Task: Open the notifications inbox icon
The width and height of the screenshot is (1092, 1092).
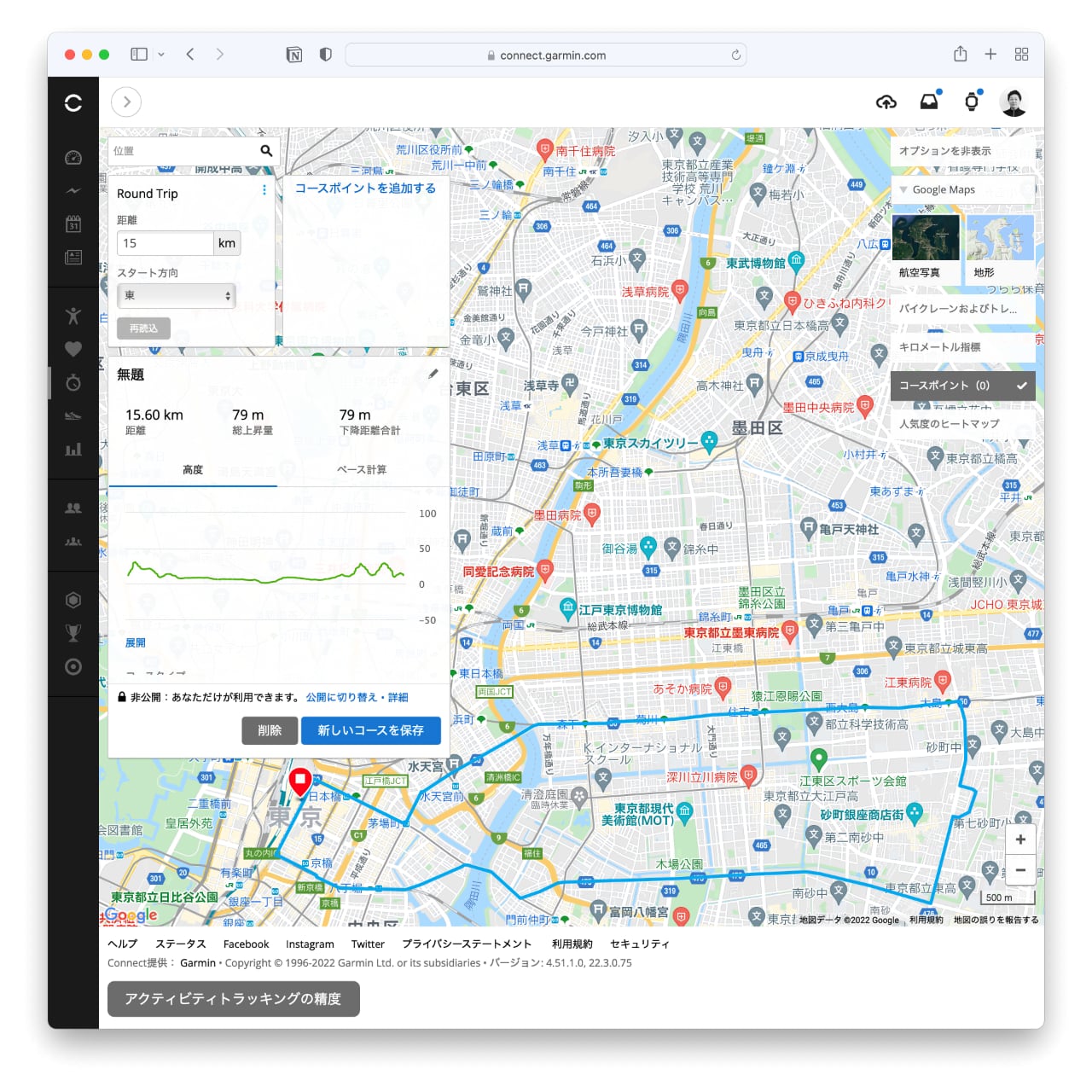Action: 929,102
